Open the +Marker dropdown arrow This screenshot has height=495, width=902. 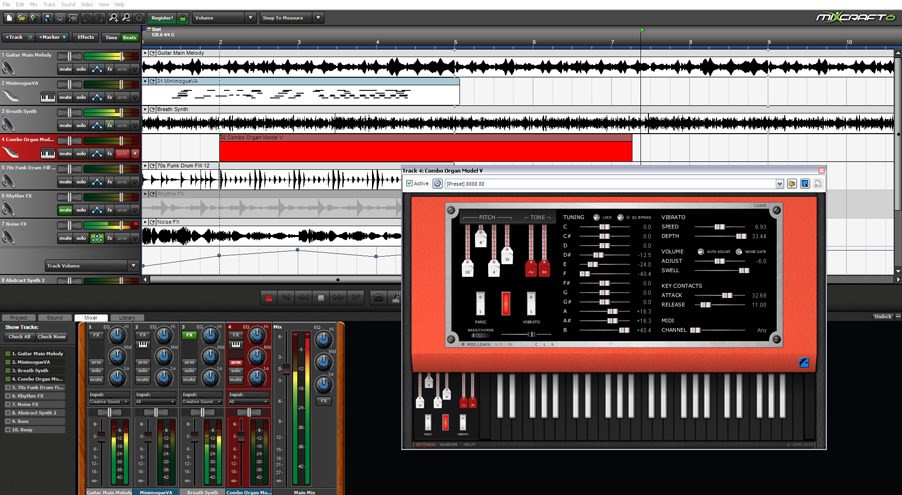click(64, 37)
